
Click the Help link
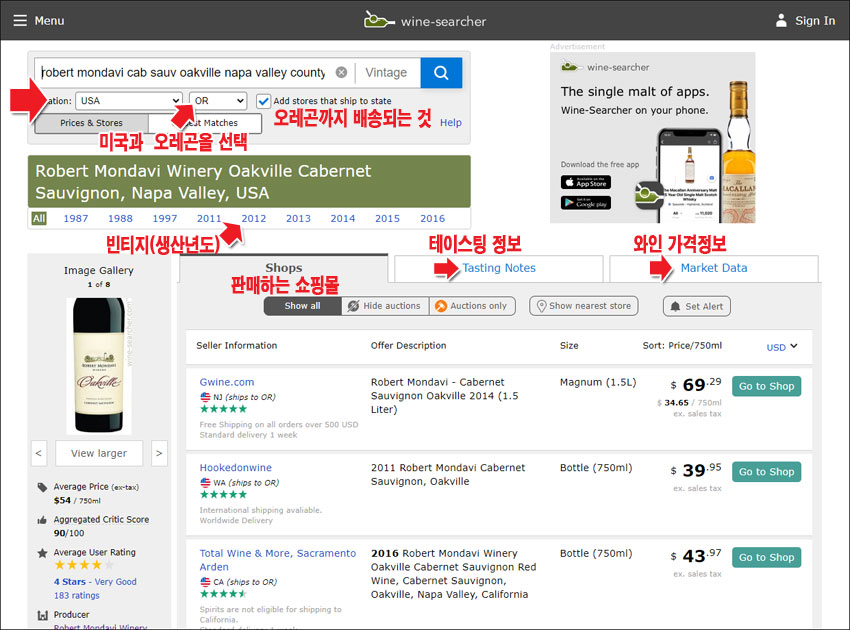450,123
